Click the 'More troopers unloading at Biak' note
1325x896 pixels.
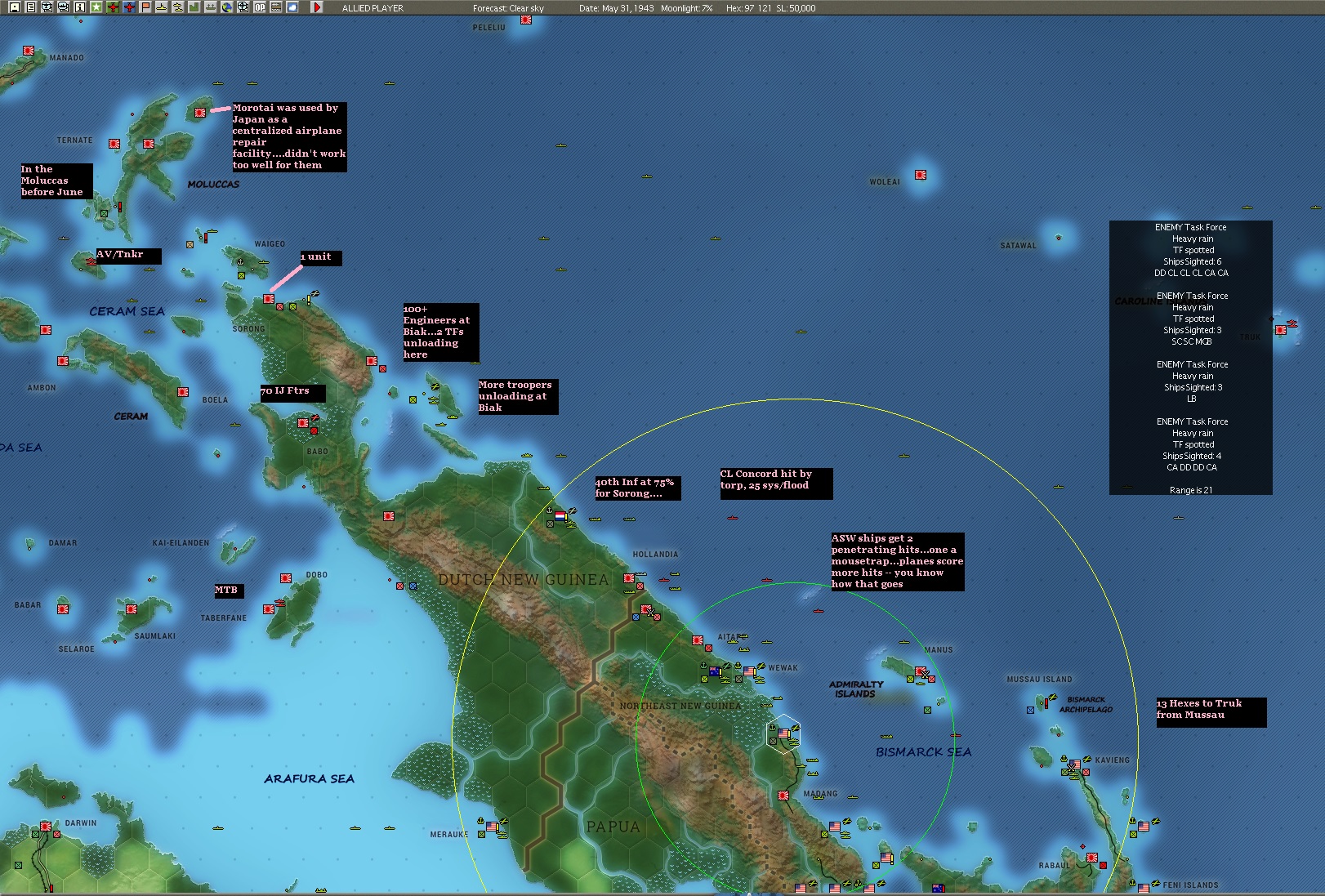518,396
